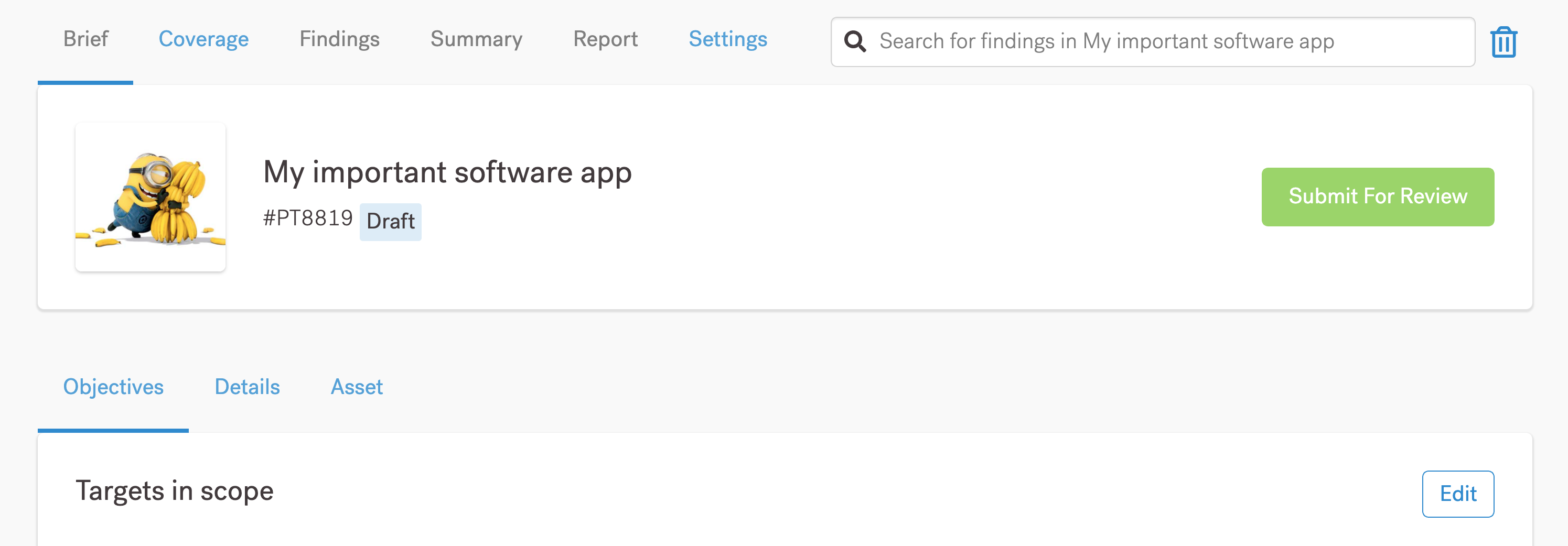
Task: Open the Report tab
Action: (605, 39)
